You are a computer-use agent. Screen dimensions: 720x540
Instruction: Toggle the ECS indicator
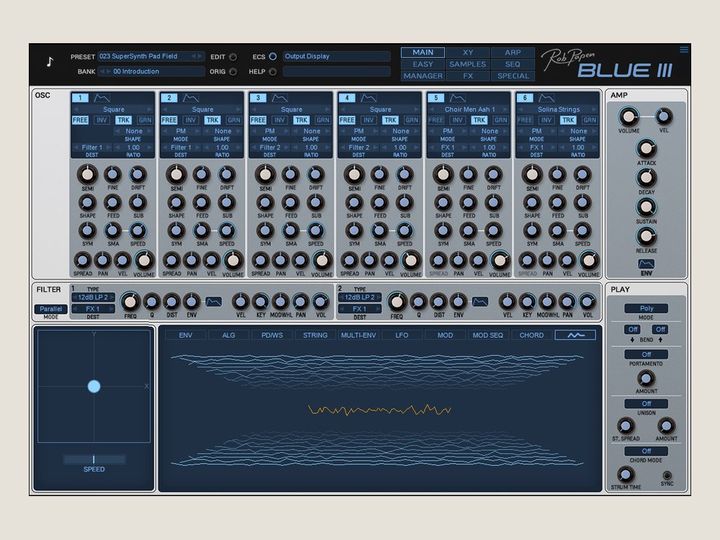click(273, 56)
